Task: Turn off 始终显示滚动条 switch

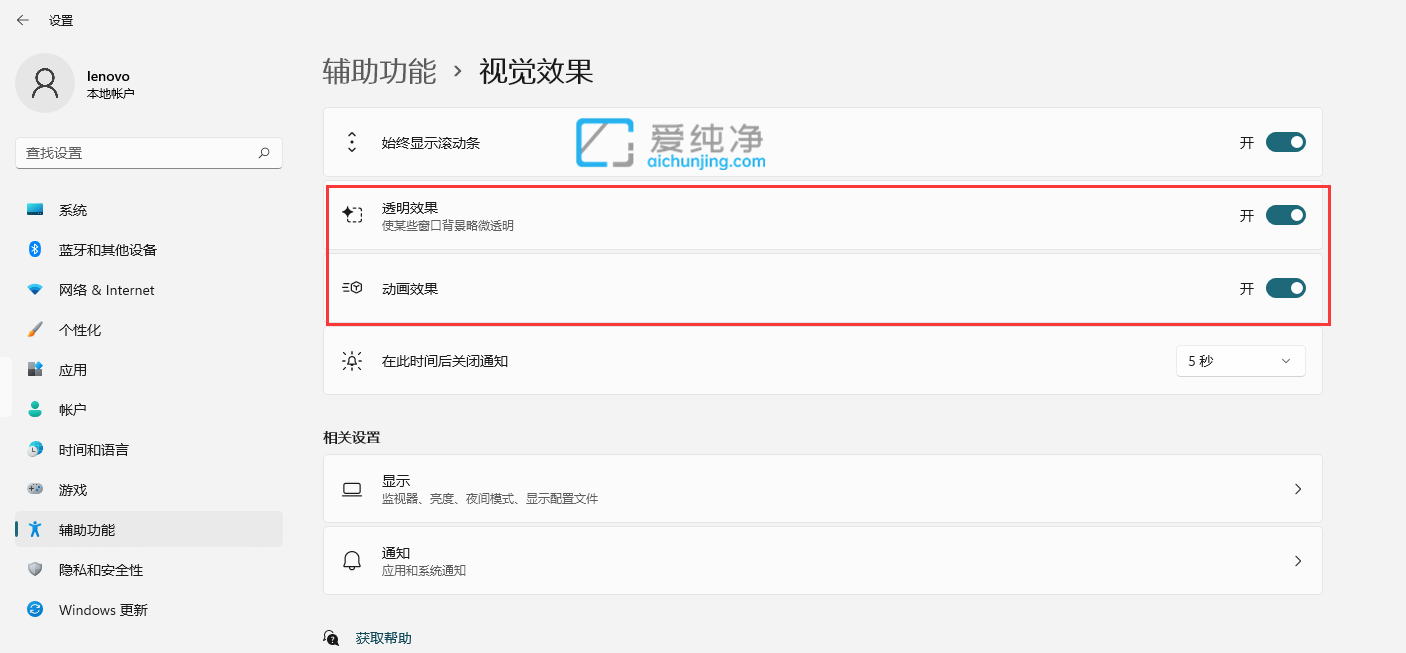Action: pos(1286,142)
